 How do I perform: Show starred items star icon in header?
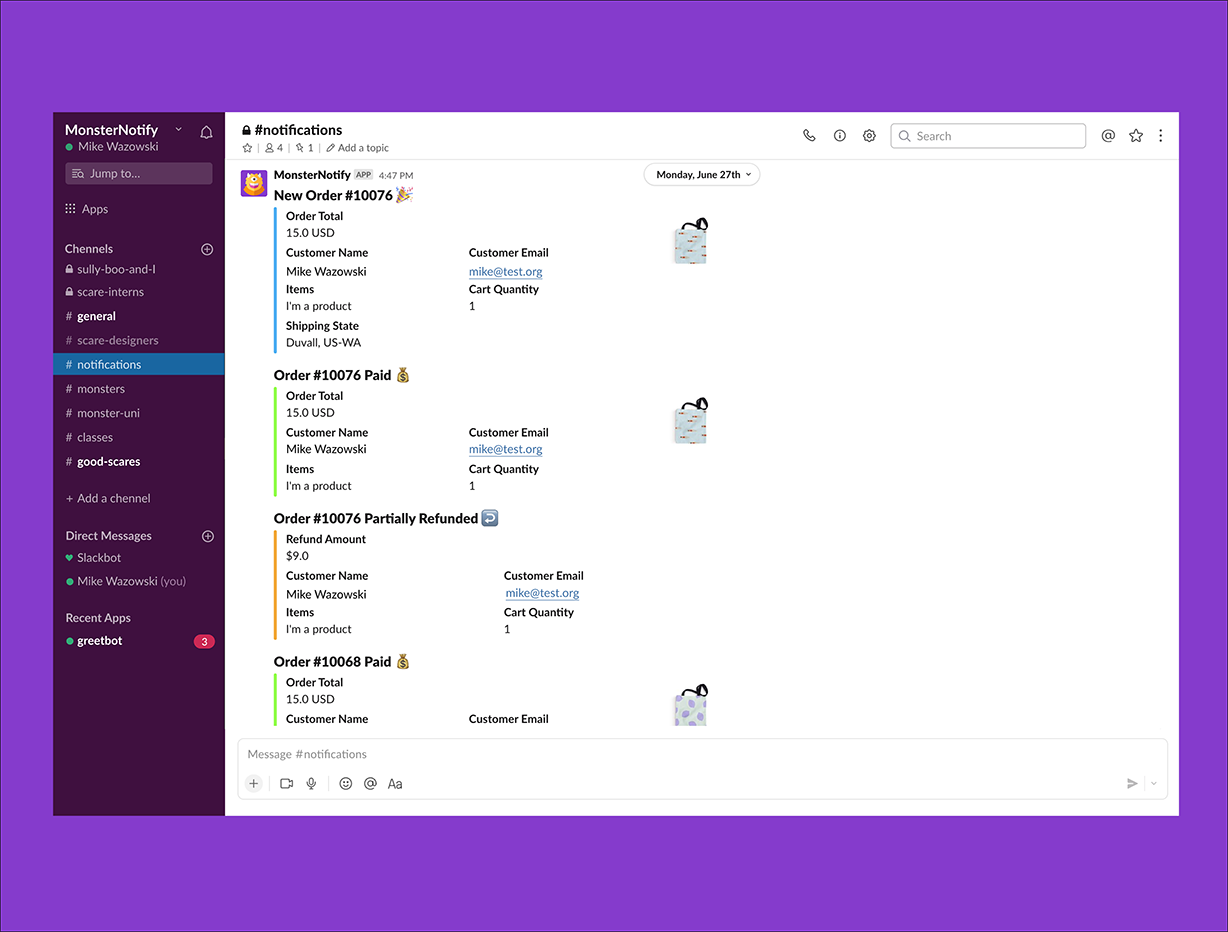[1136, 136]
